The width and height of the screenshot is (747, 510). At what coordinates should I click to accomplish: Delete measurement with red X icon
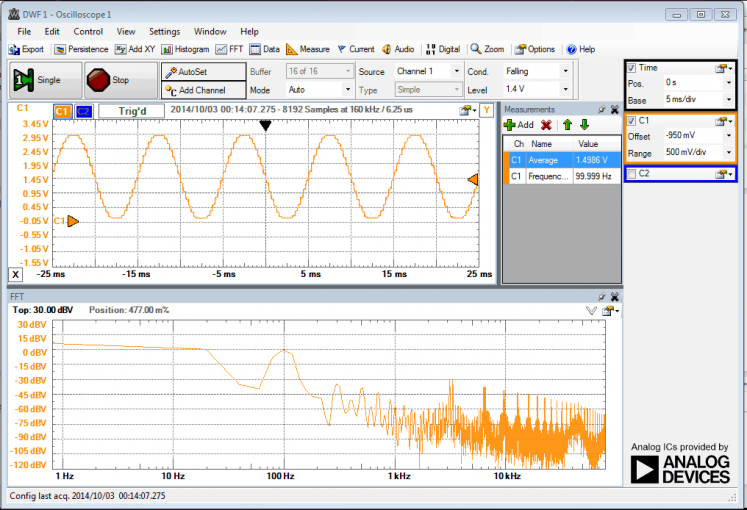pyautogui.click(x=546, y=125)
